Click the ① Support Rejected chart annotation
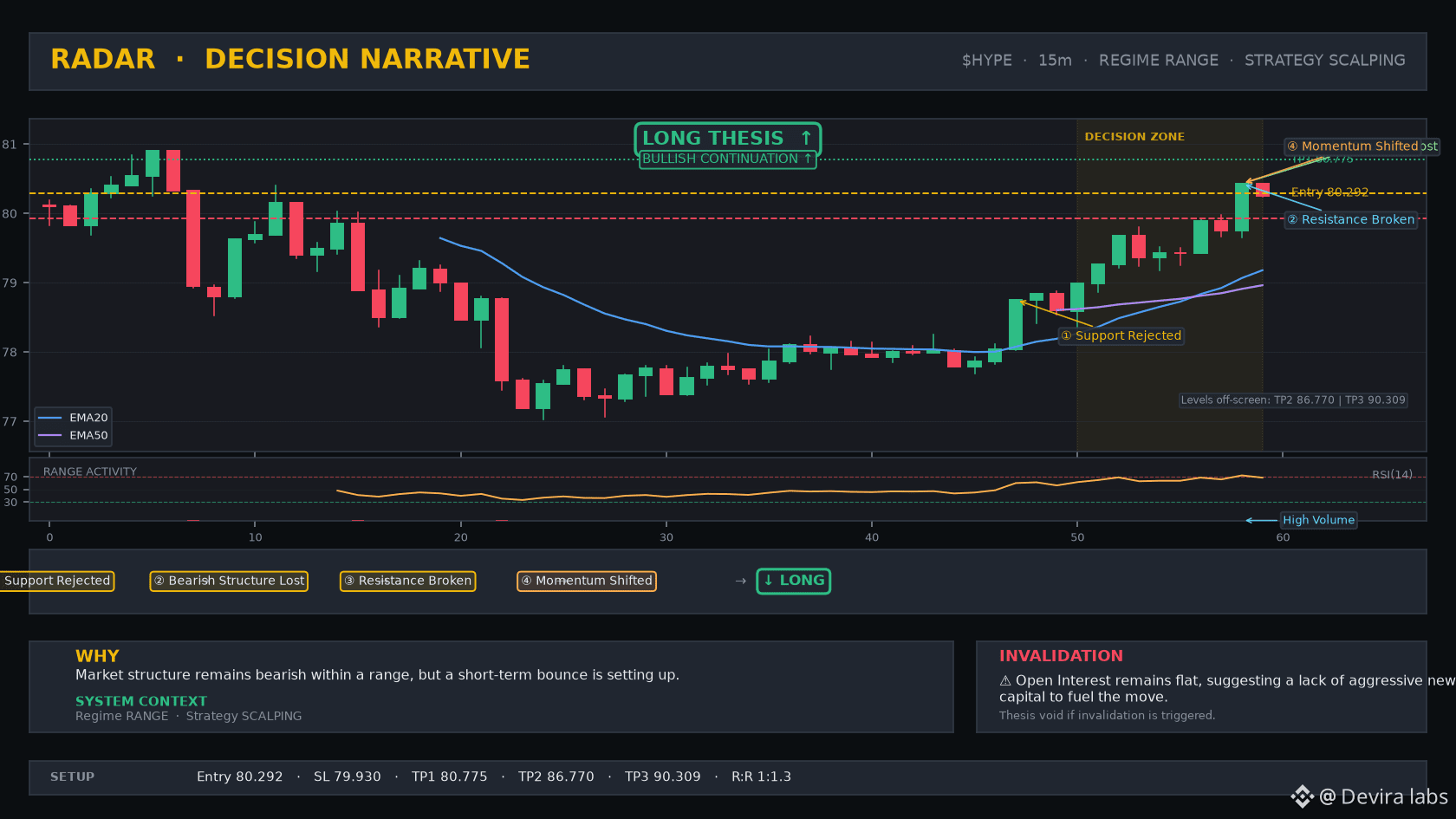1456x819 pixels. click(x=1121, y=336)
